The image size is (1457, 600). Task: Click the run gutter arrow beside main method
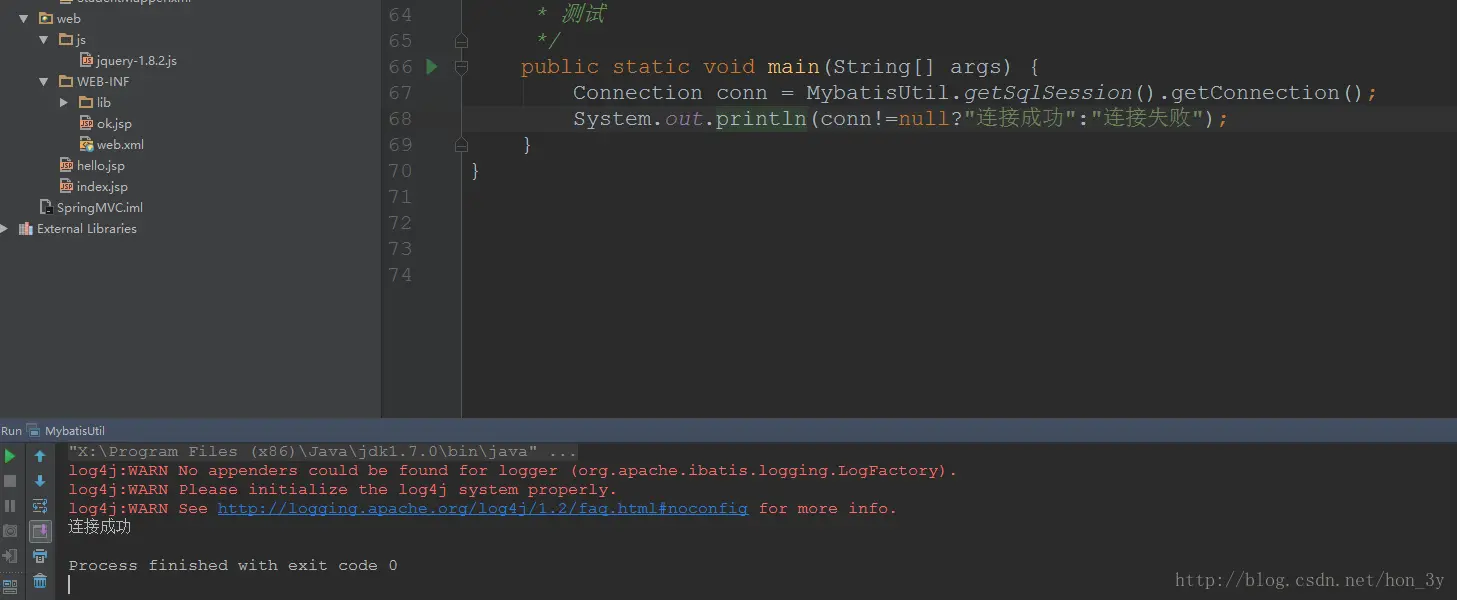[432, 67]
